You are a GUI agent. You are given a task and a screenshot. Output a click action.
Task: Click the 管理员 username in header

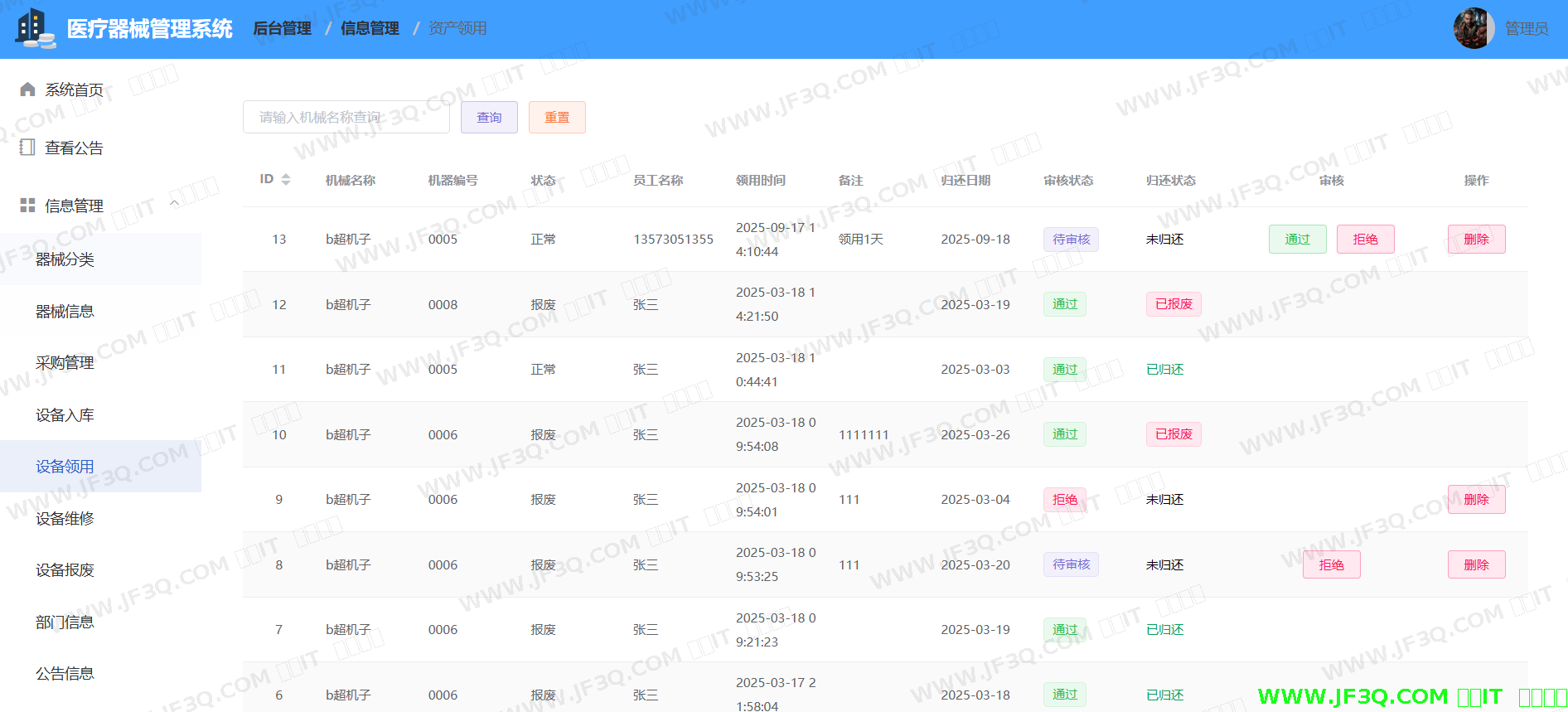(1526, 29)
